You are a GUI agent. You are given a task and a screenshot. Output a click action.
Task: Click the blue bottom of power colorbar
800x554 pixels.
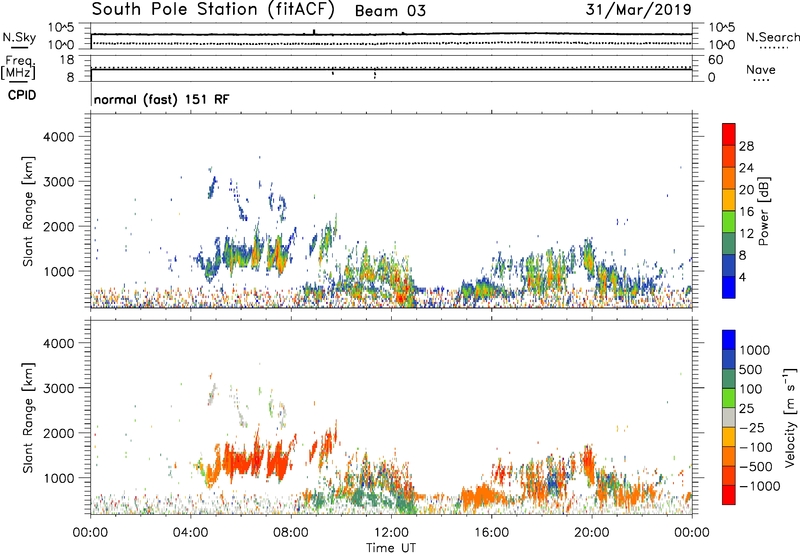coord(729,287)
